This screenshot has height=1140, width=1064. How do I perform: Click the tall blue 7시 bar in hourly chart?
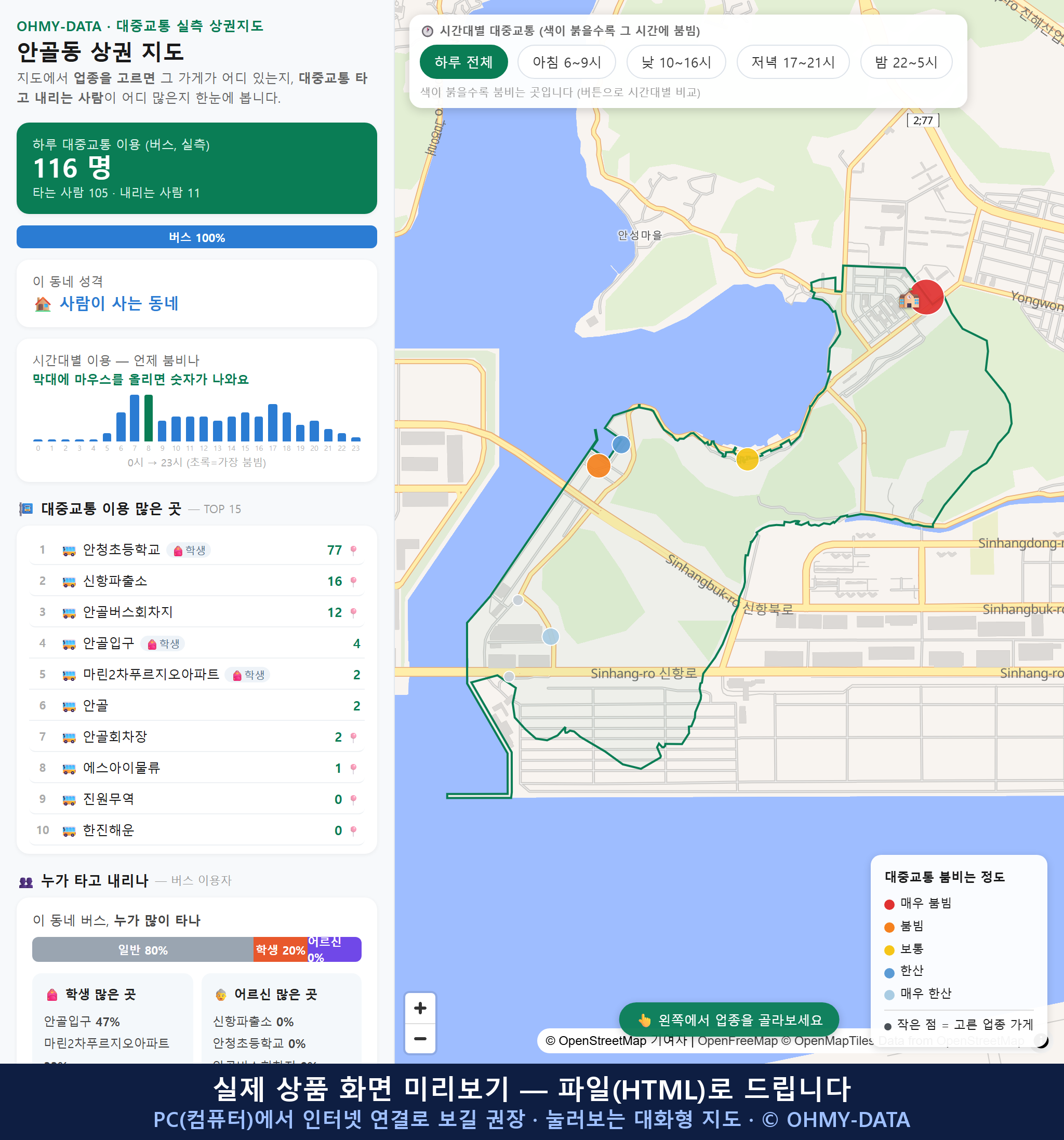click(x=135, y=418)
